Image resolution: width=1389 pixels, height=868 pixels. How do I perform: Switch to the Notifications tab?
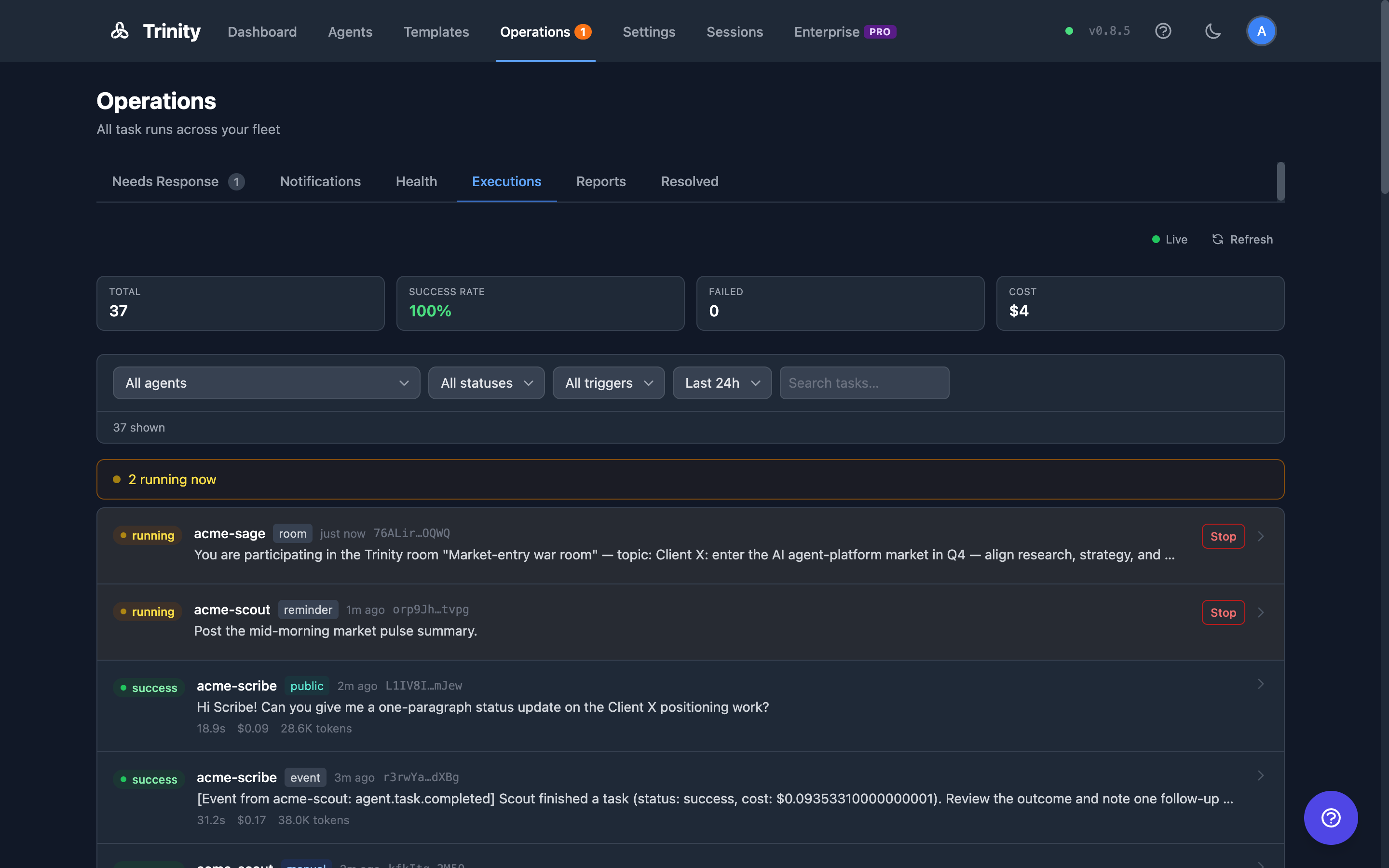click(x=320, y=181)
